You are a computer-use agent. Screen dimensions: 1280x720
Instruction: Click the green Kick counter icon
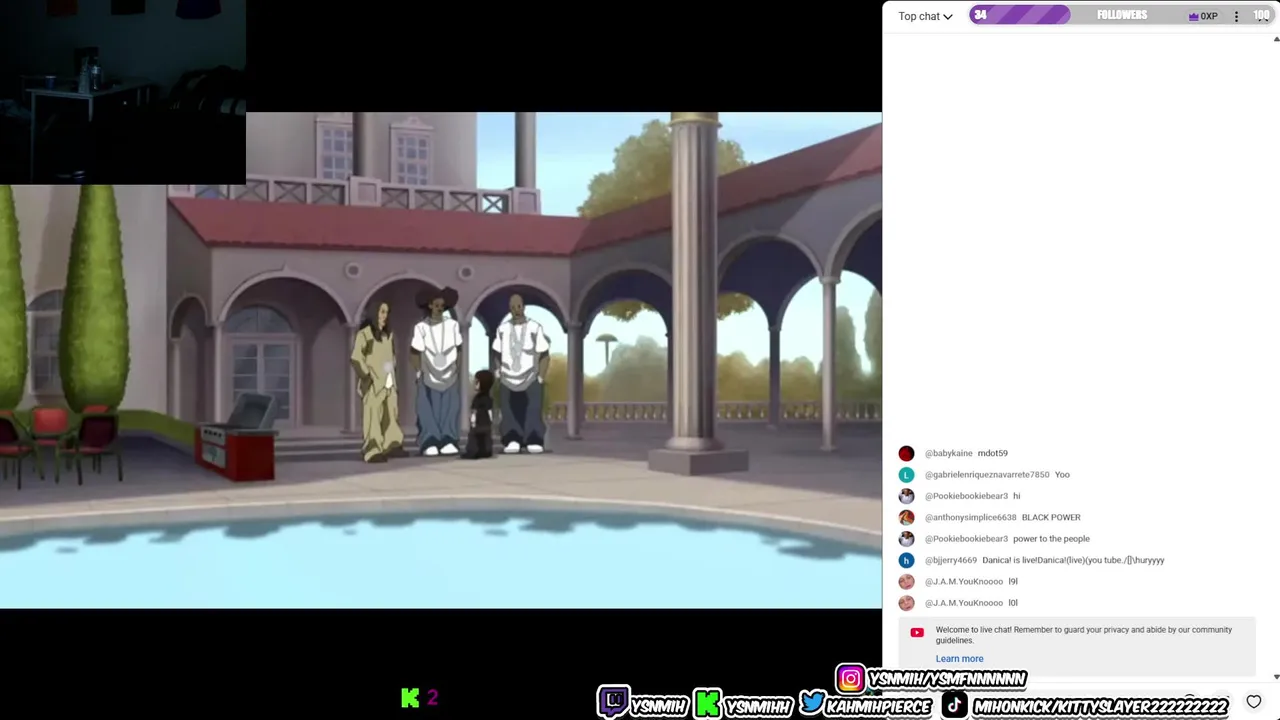410,698
